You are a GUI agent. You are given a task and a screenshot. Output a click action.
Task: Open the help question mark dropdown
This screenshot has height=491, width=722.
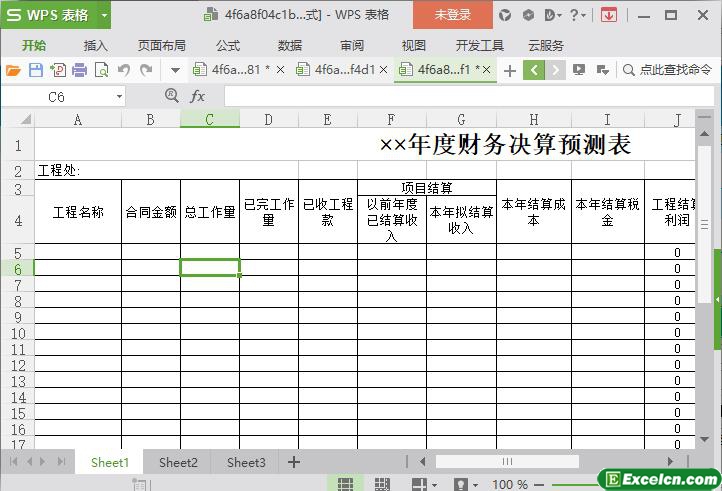pos(577,15)
